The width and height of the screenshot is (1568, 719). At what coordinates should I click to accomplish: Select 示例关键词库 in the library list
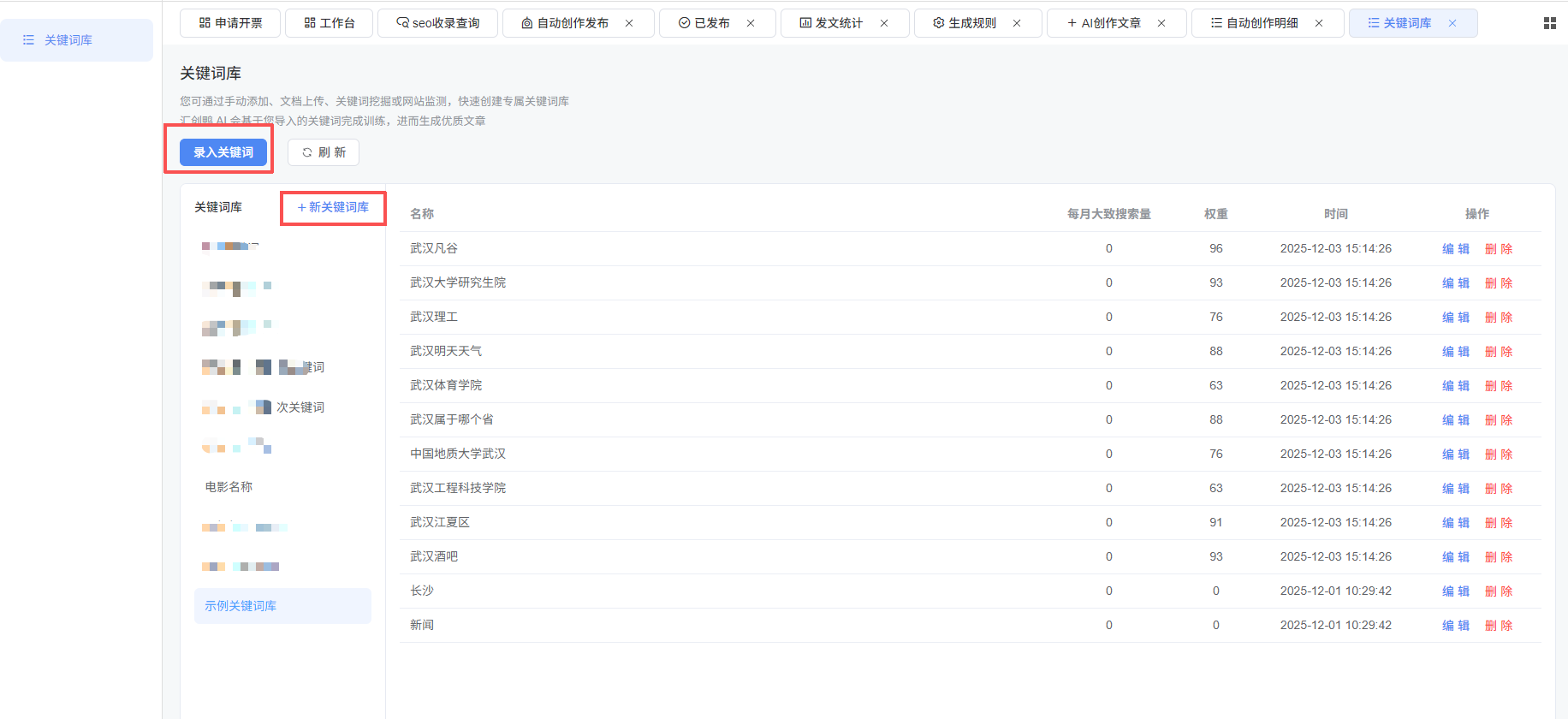coord(241,606)
